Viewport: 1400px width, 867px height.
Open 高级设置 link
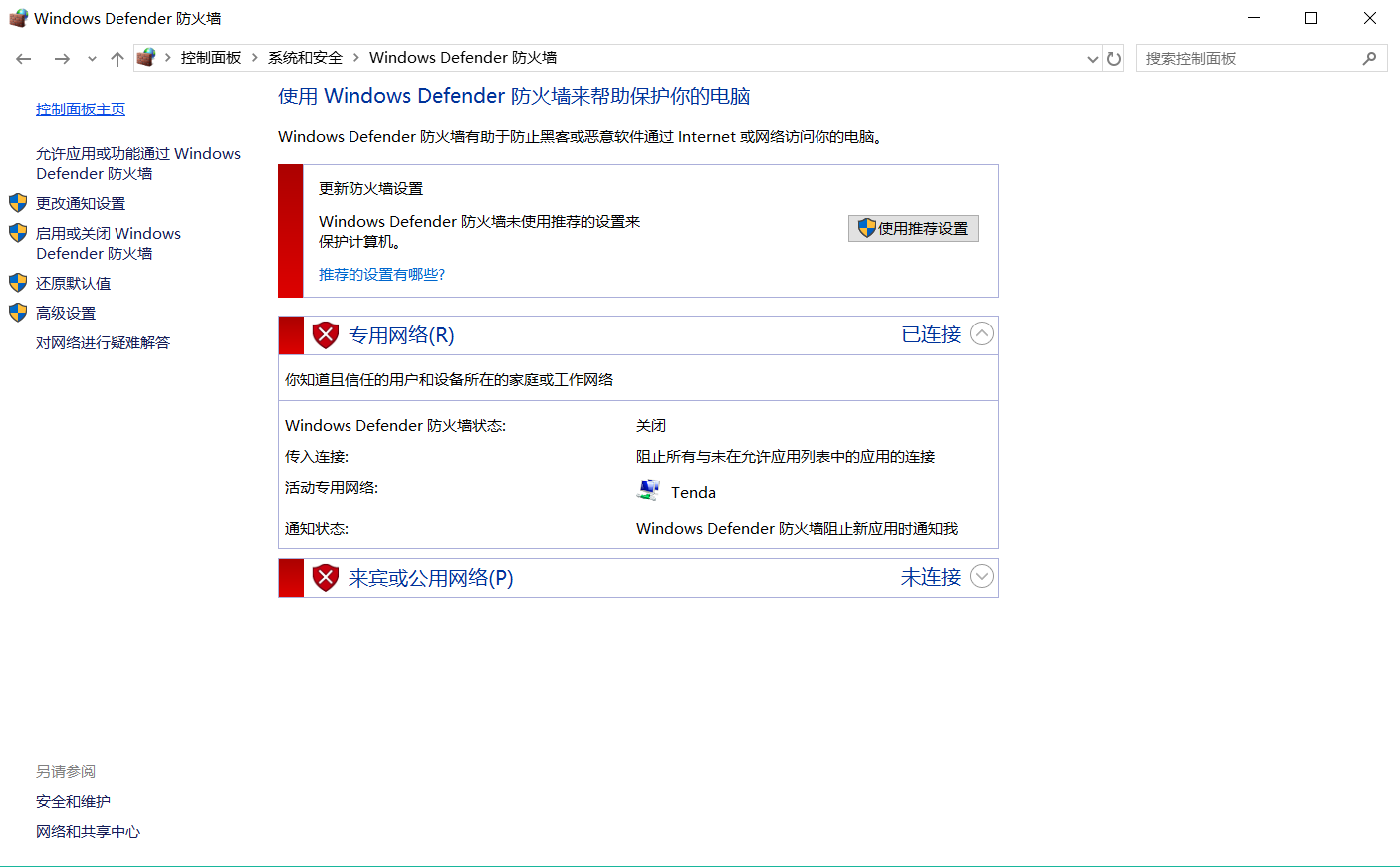[66, 313]
